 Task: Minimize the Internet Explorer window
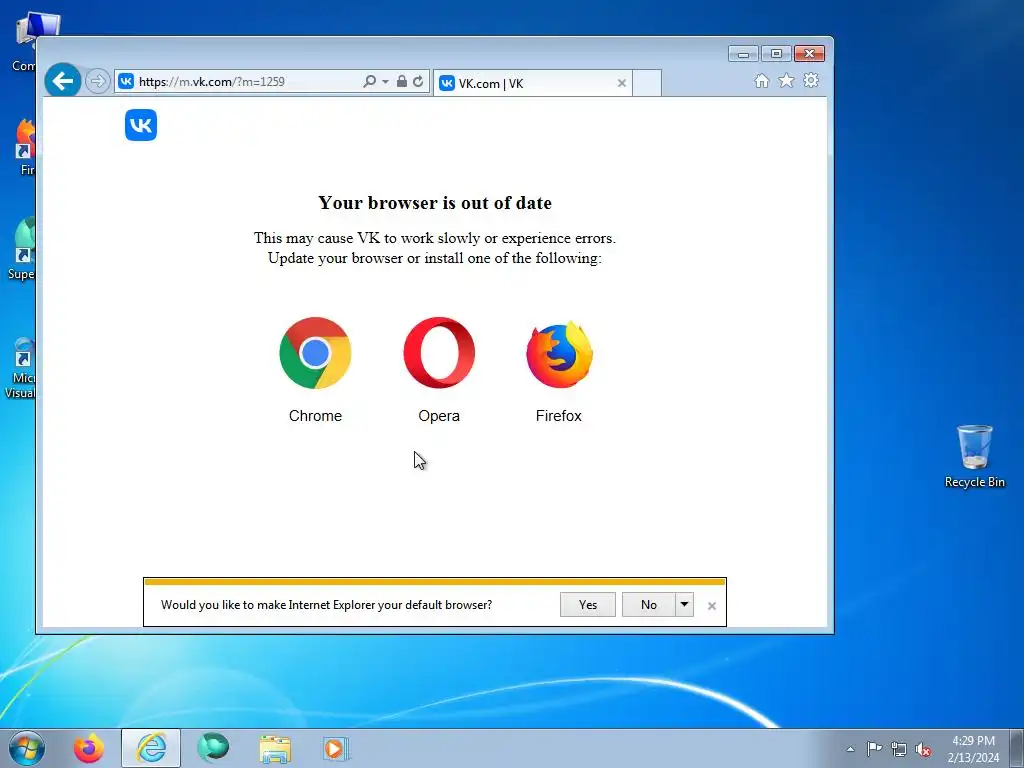tap(743, 54)
